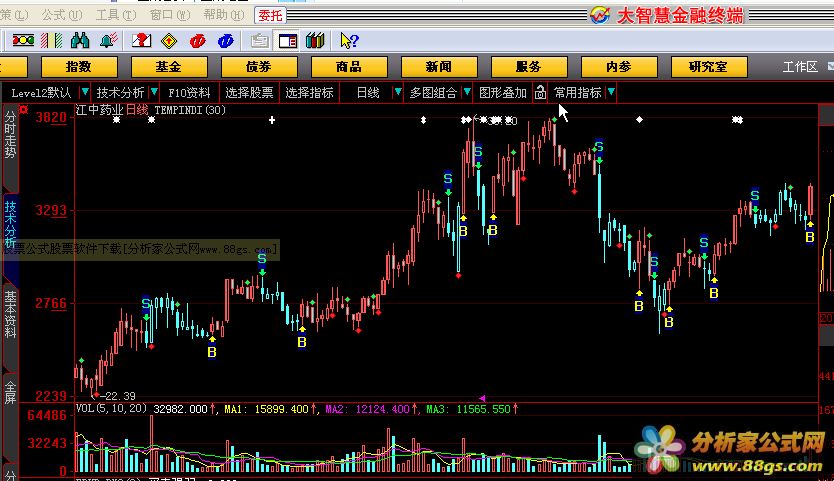Screen dimensions: 834x481
Task: Click the 大智慧 logo icon in title strip
Action: click(599, 15)
